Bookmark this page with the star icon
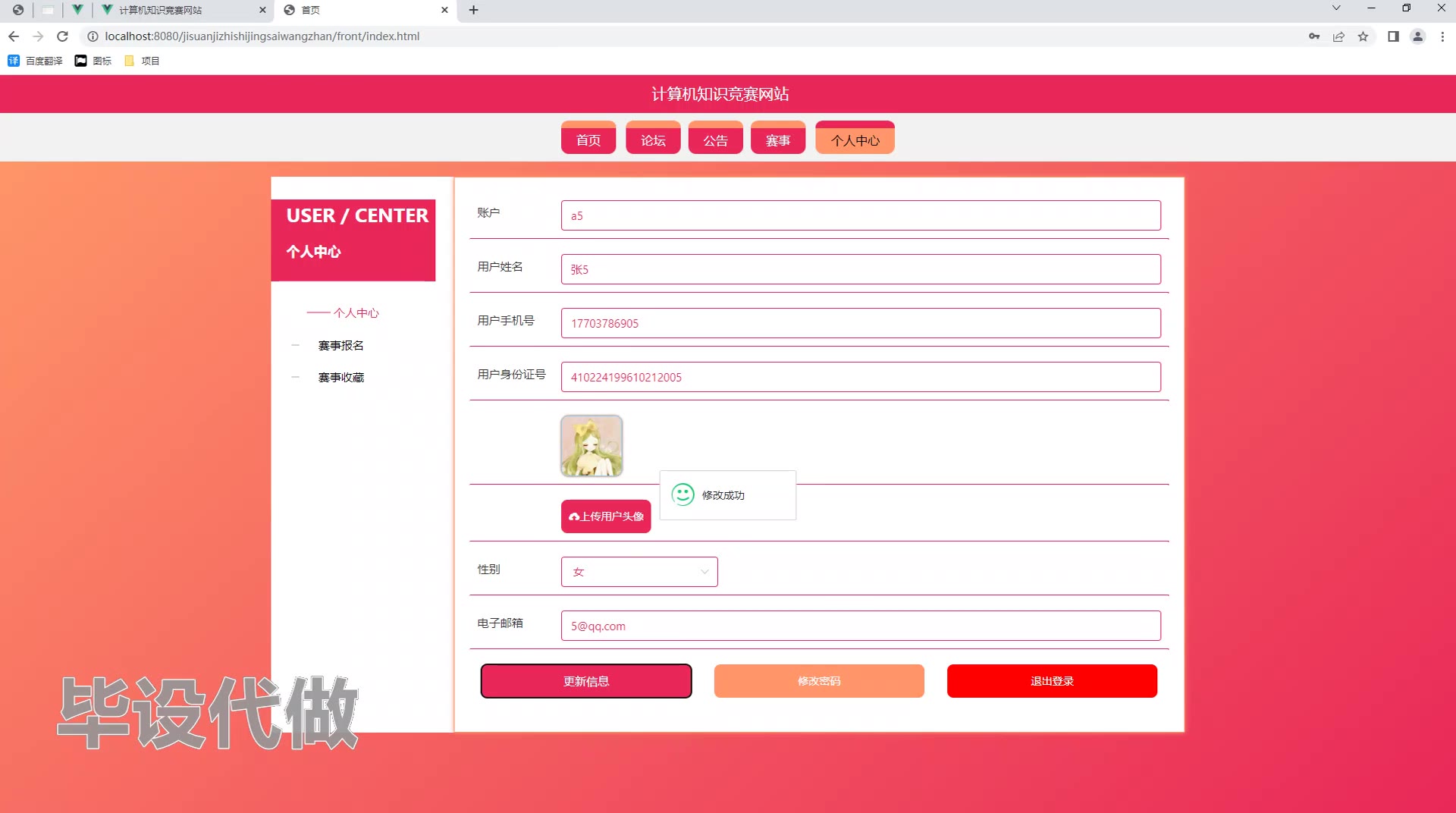The width and height of the screenshot is (1456, 813). [x=1363, y=36]
